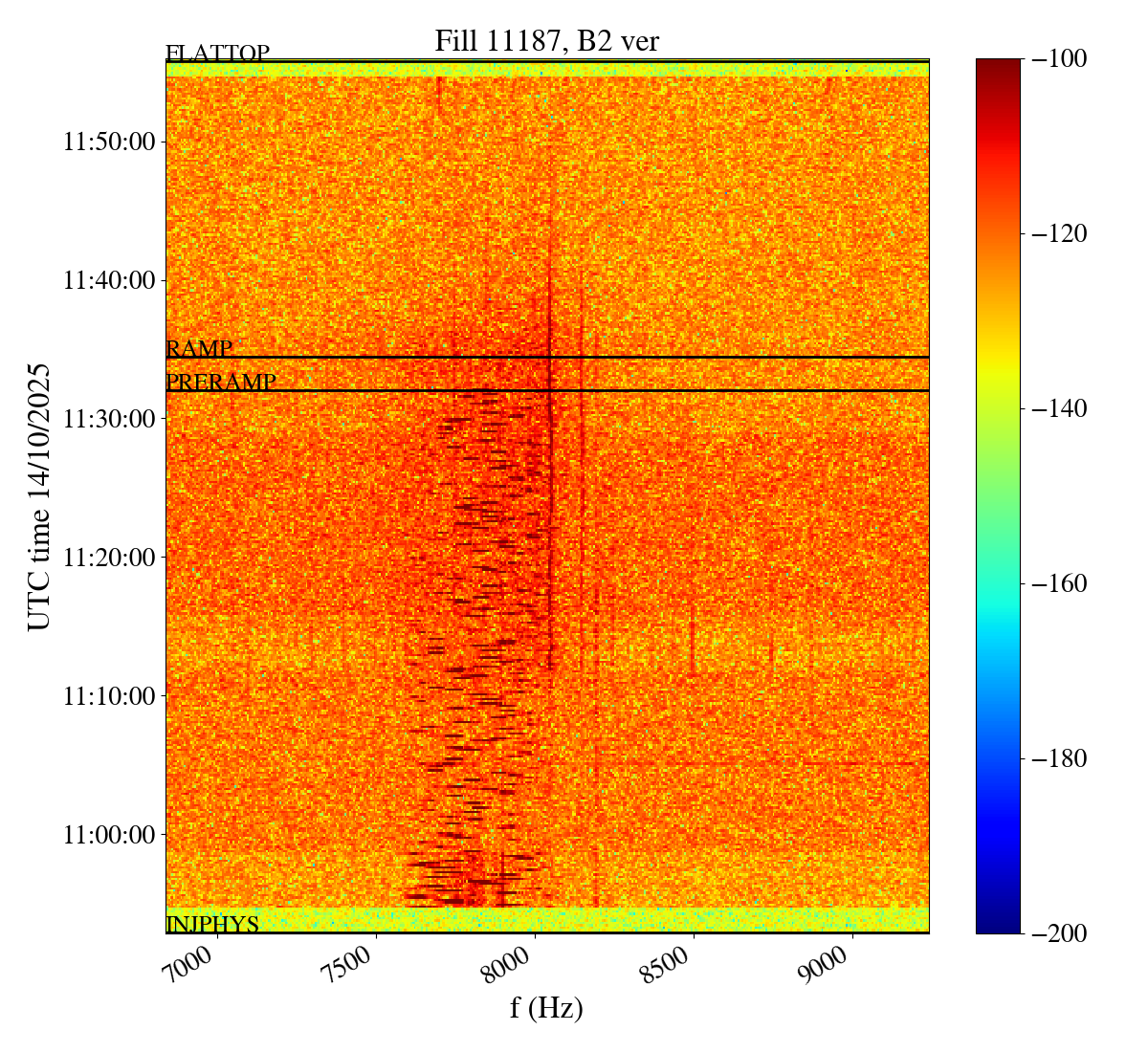Click the INJPHYS label at the bottom
This screenshot has width=1148, height=1052.
[x=212, y=925]
